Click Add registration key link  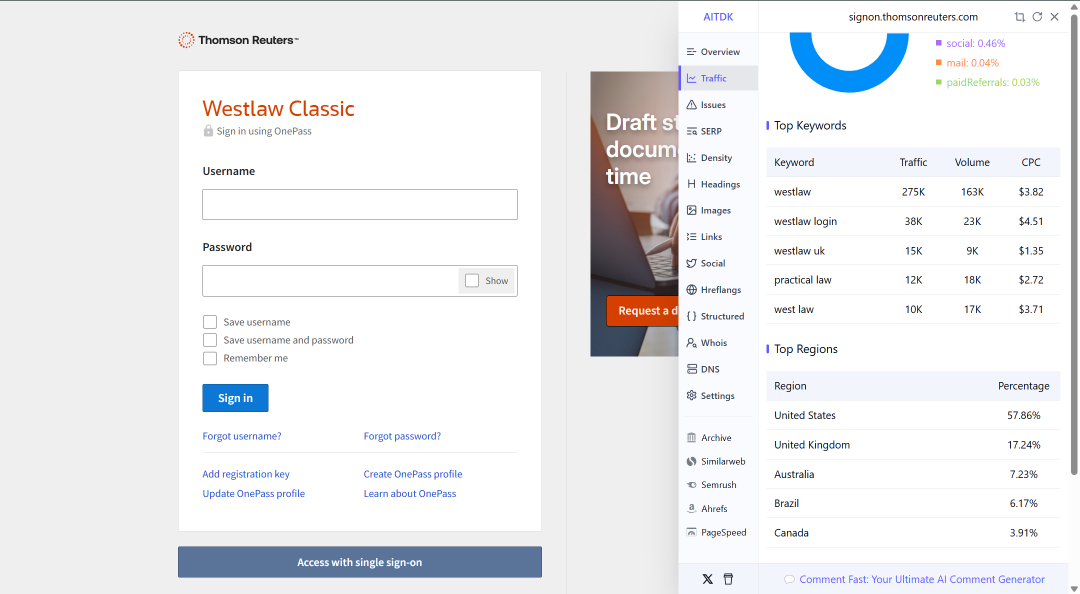(x=246, y=474)
